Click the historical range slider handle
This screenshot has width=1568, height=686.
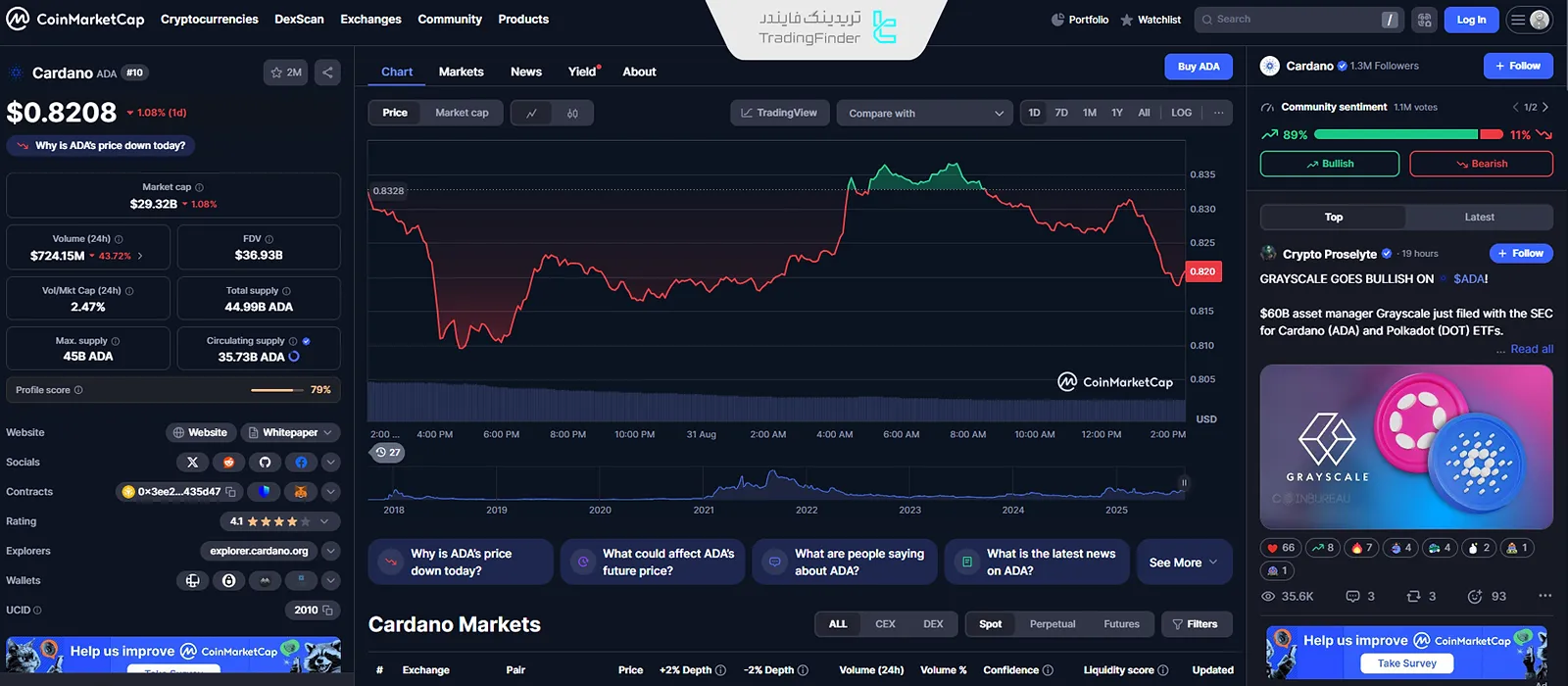tap(1184, 482)
